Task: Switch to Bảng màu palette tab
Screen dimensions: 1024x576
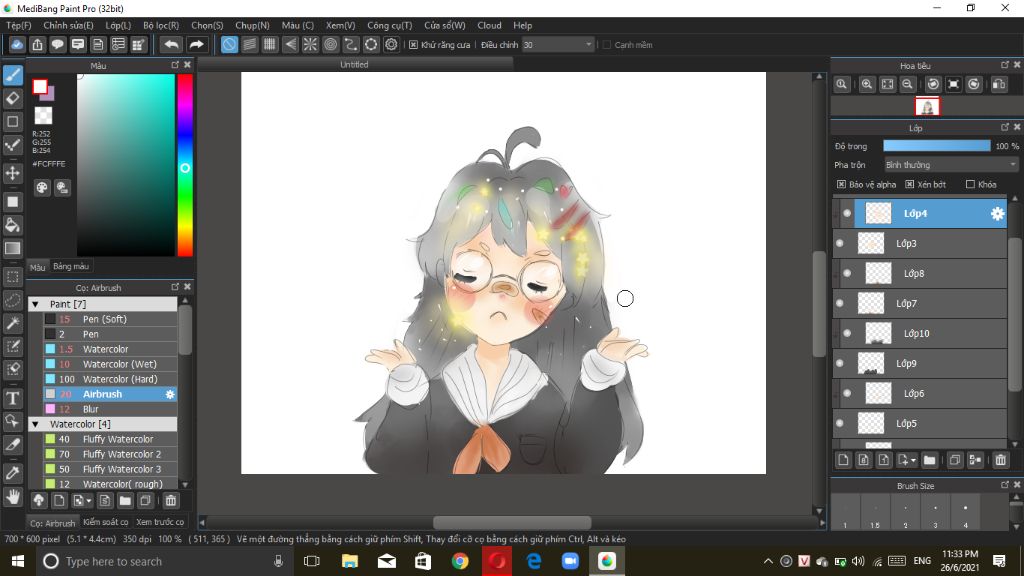Action: coord(71,266)
